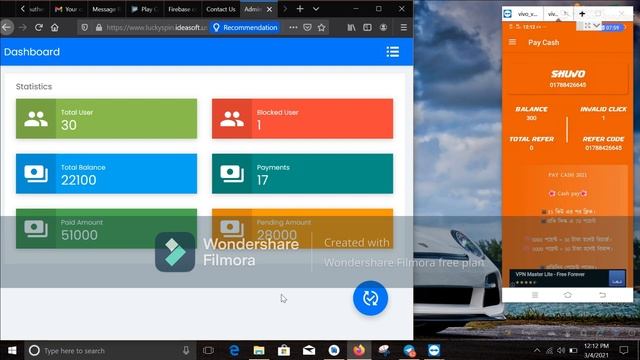Close the Admin tab

pos(269,9)
